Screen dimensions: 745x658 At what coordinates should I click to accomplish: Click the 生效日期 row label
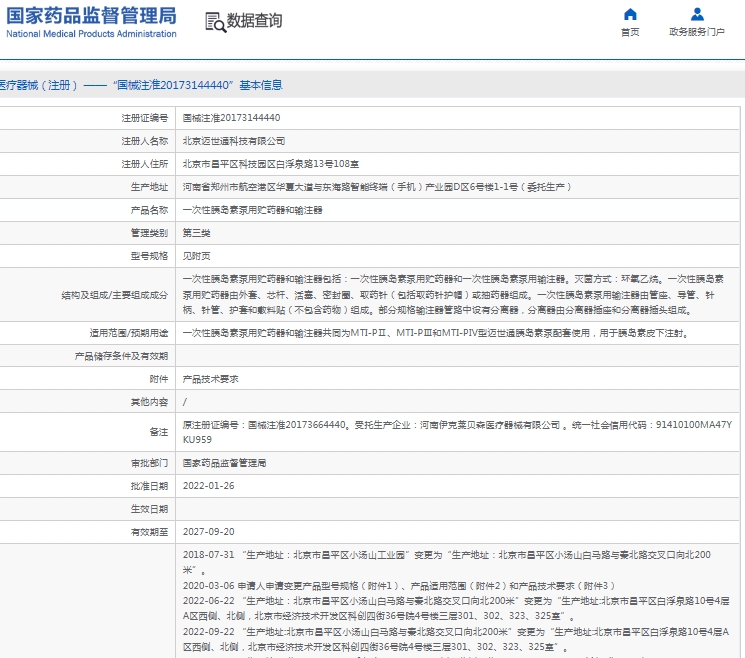coord(149,509)
